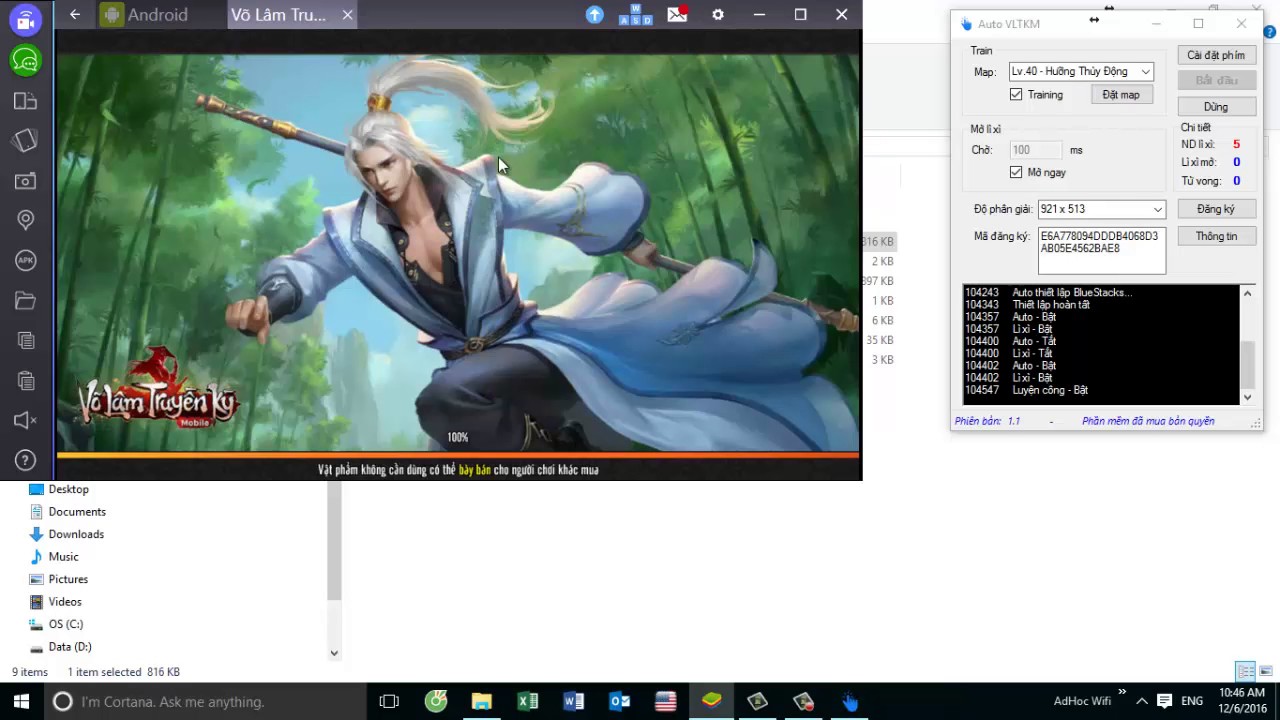Show hidden system tray icons
This screenshot has height=720, width=1280.
1141,701
